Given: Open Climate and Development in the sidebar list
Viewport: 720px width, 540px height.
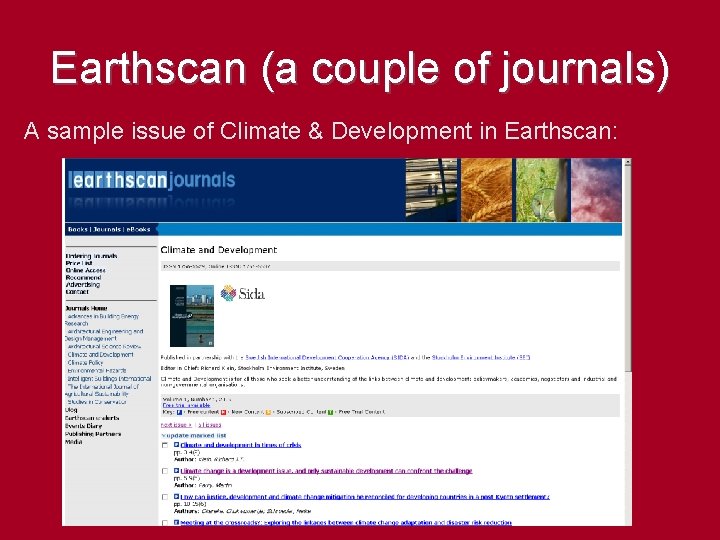Looking at the screenshot, I should click(101, 354).
